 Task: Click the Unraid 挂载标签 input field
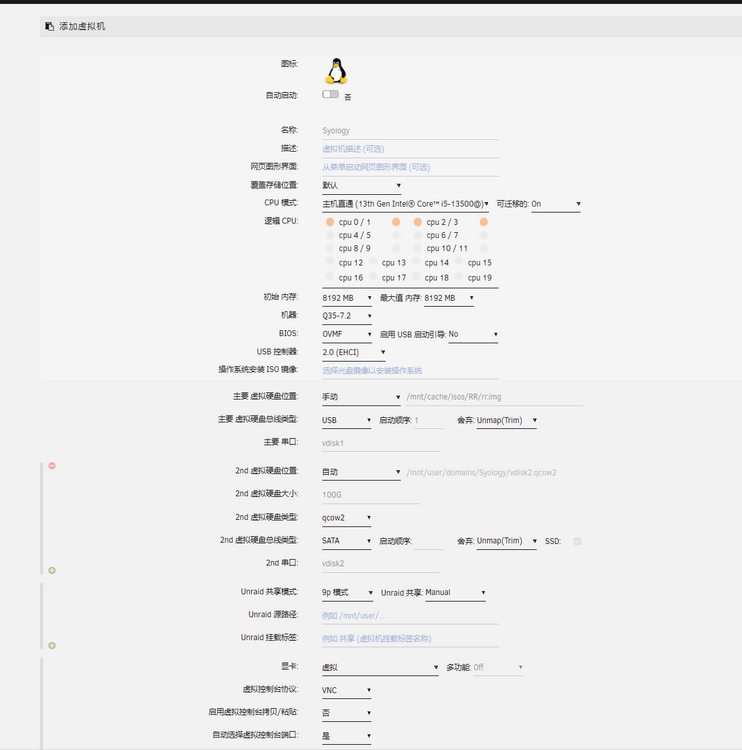click(410, 639)
